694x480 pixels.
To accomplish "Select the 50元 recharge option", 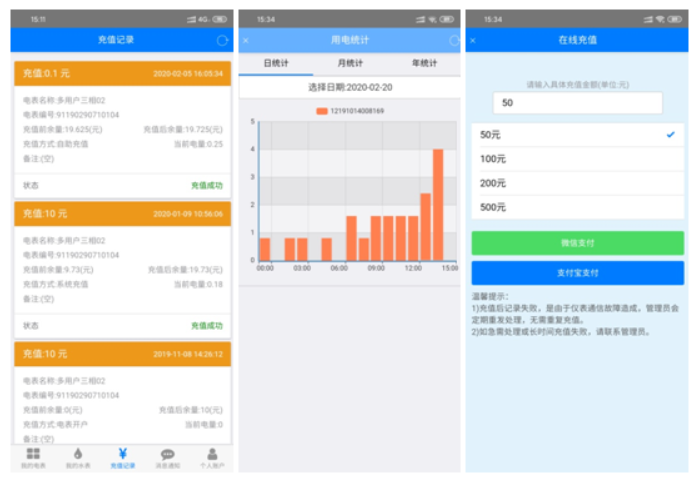I will point(577,134).
